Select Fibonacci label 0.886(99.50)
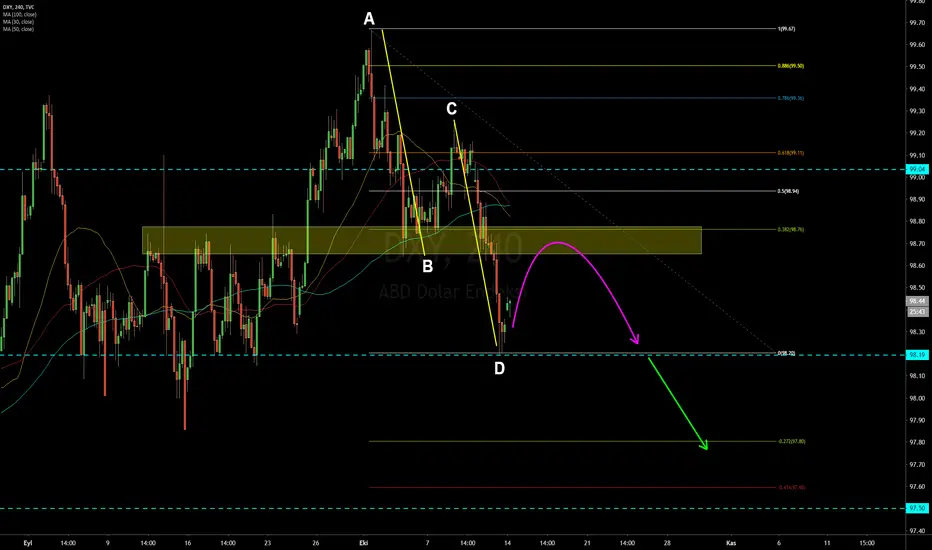The height and width of the screenshot is (550, 932). 791,66
